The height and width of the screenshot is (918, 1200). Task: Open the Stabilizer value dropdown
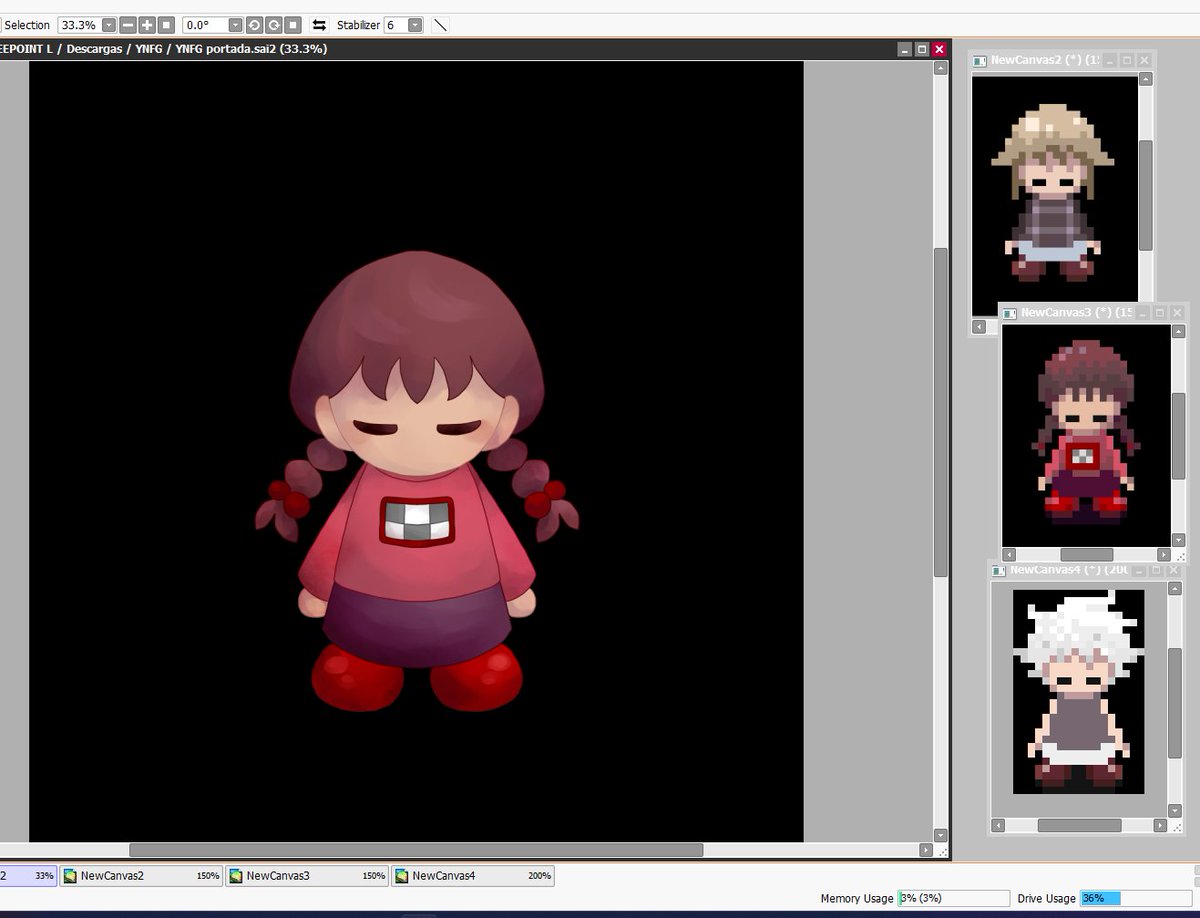pos(415,25)
